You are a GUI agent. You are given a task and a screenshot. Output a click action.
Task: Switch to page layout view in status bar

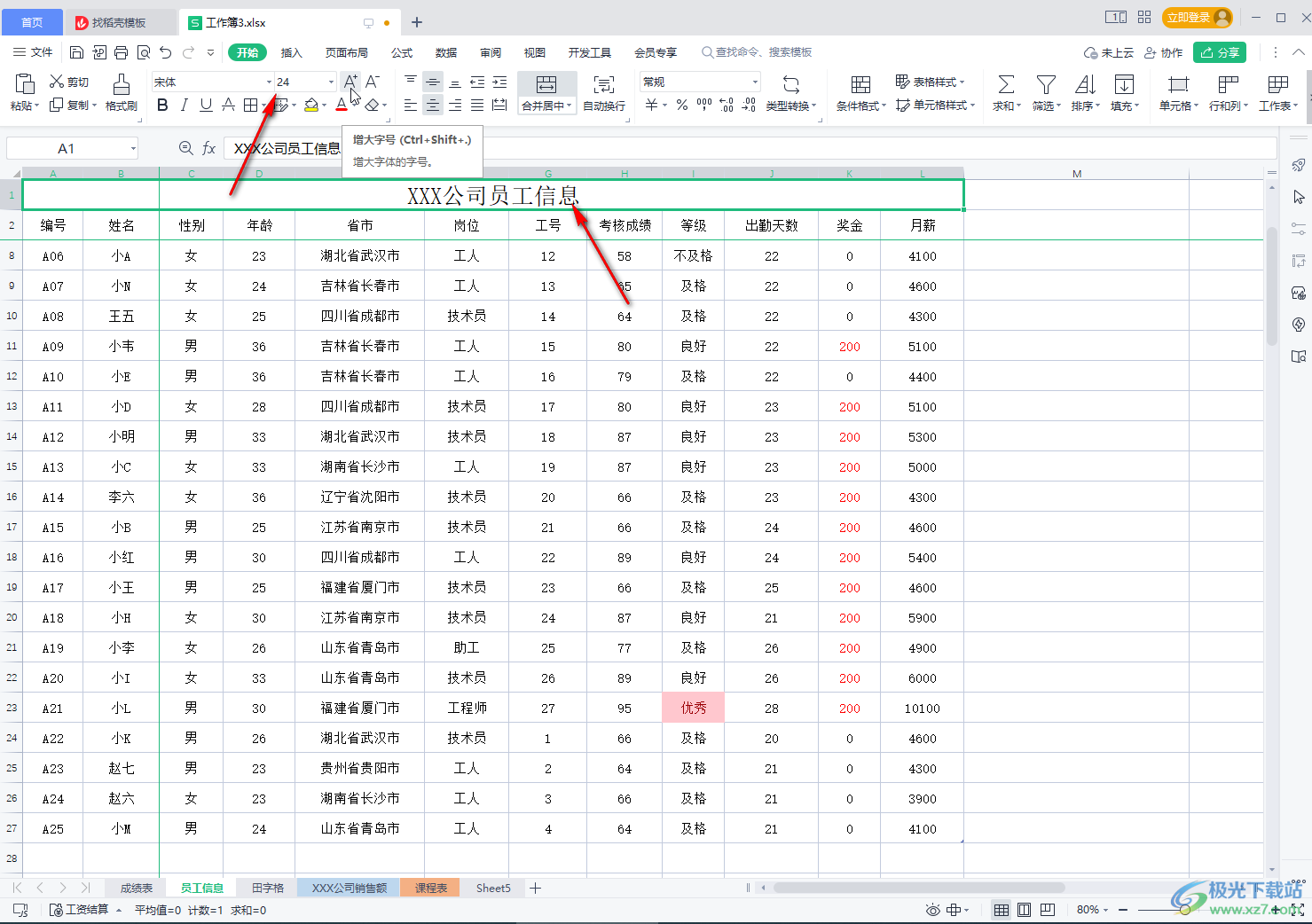coord(1025,910)
